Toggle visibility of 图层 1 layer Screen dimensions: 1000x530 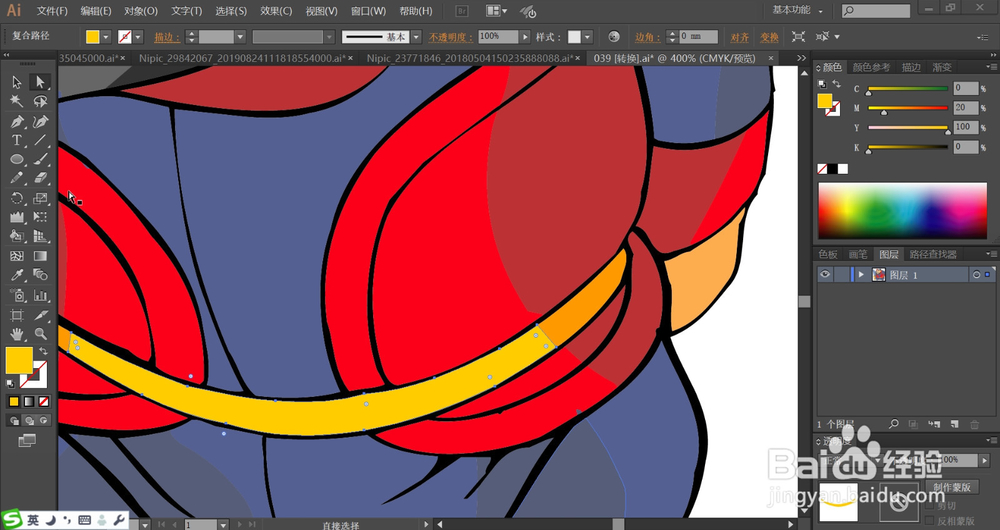(x=825, y=274)
